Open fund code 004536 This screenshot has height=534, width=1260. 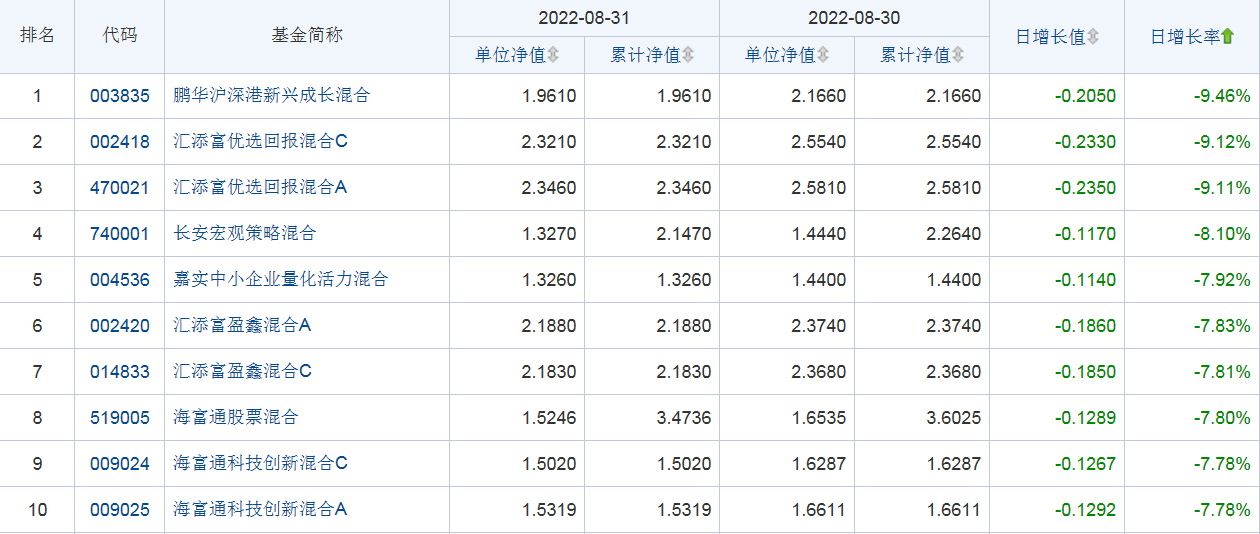[120, 280]
